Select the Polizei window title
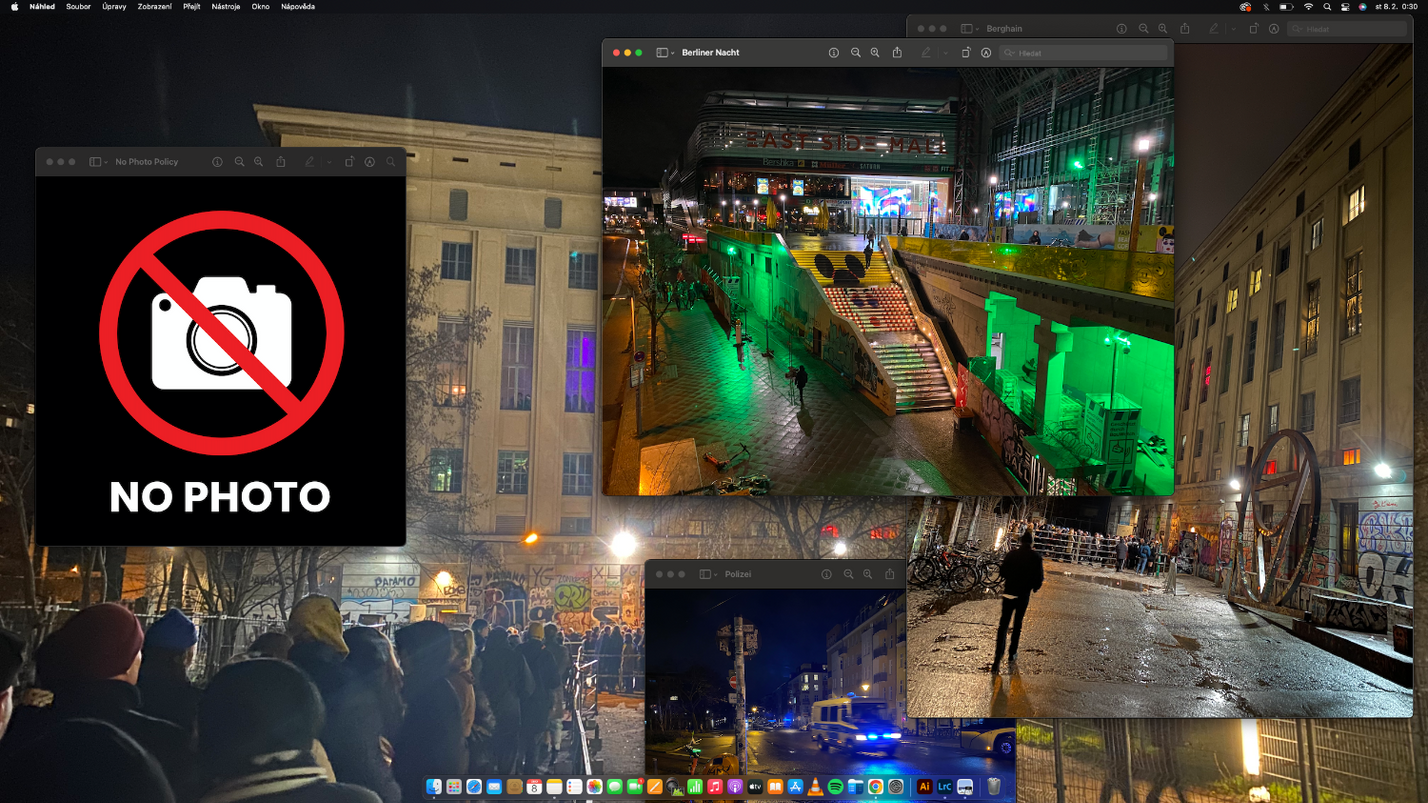Image resolution: width=1428 pixels, height=803 pixels. pos(738,575)
